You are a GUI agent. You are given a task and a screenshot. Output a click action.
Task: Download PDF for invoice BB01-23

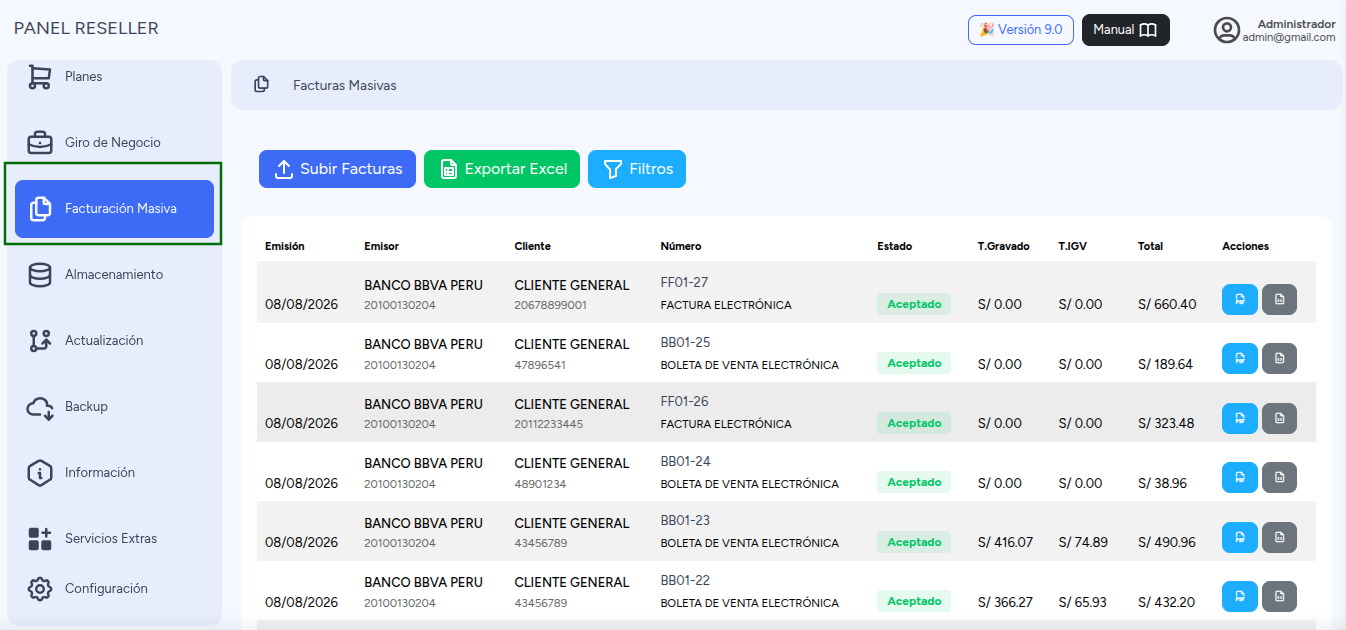[x=1240, y=538]
